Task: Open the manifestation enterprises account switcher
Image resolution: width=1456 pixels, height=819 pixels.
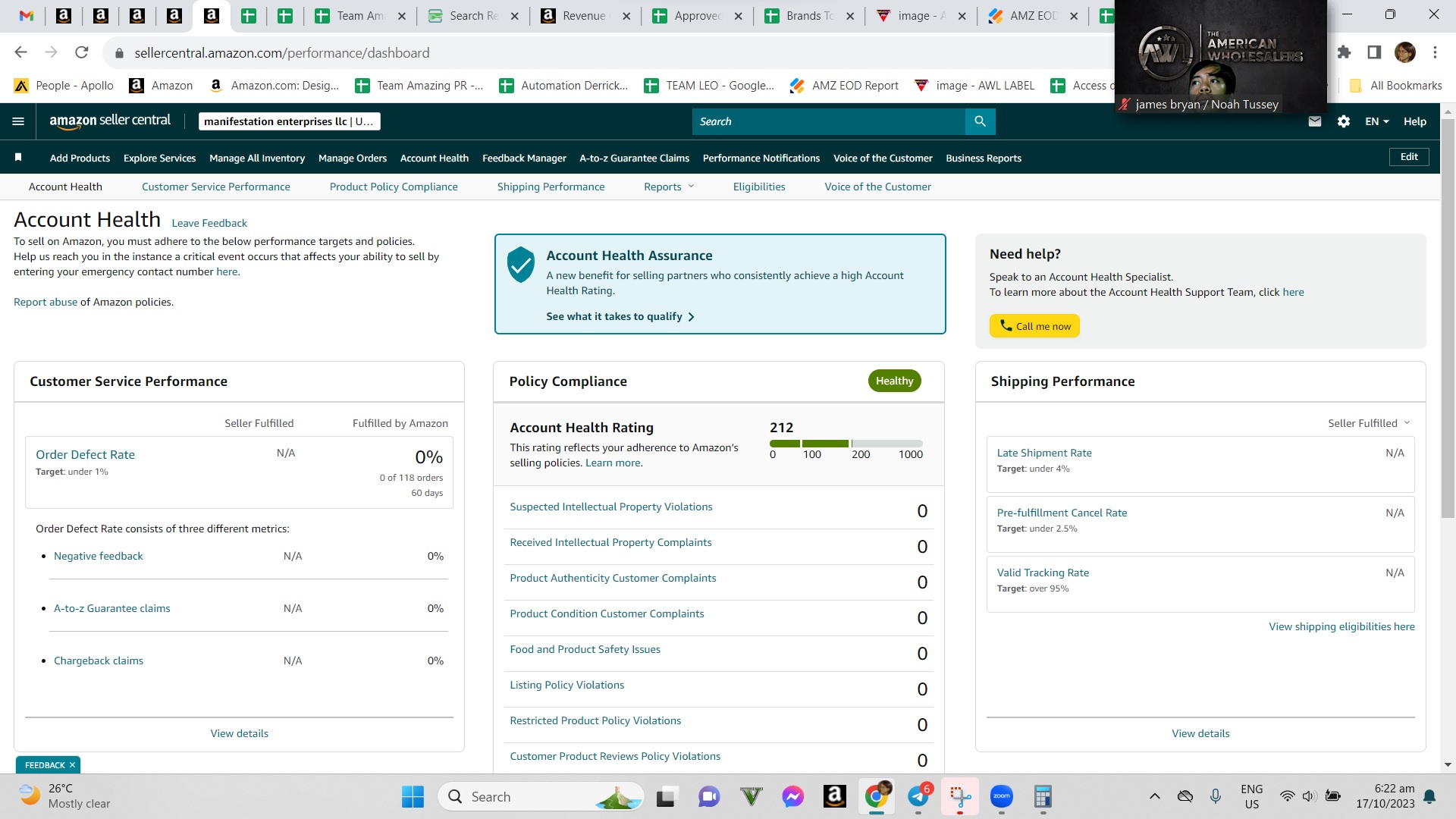Action: click(x=289, y=121)
